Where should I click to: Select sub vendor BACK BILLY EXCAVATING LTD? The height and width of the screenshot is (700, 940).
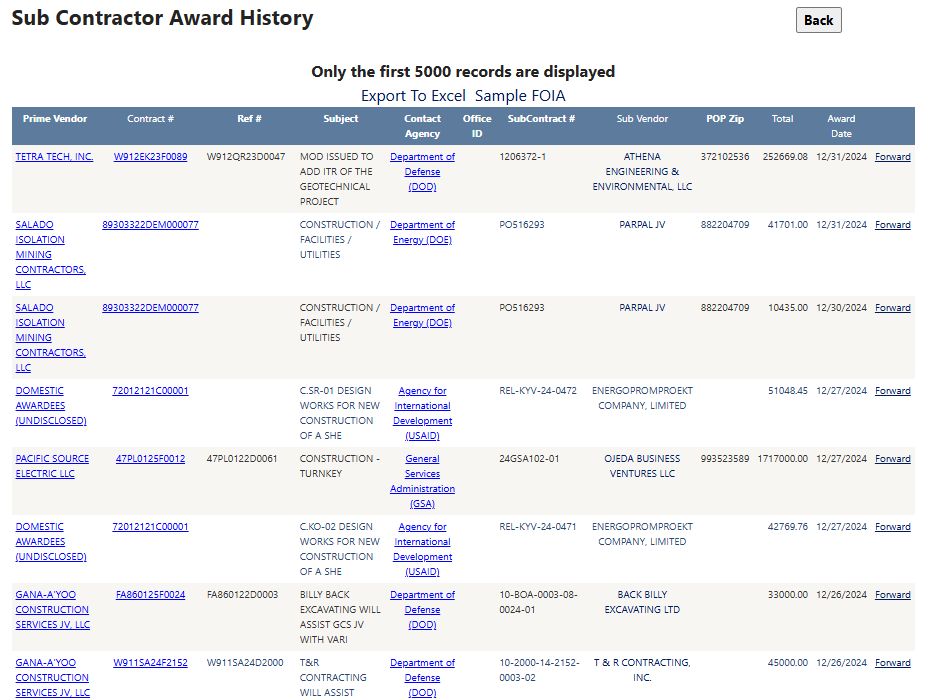coord(642,602)
